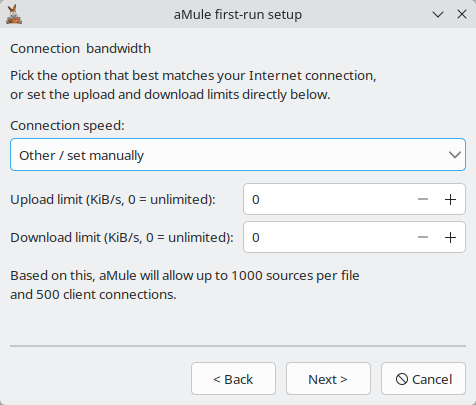Screen dimensions: 476x405
Task: Increase the Upload limit with plus button
Action: coord(450,199)
